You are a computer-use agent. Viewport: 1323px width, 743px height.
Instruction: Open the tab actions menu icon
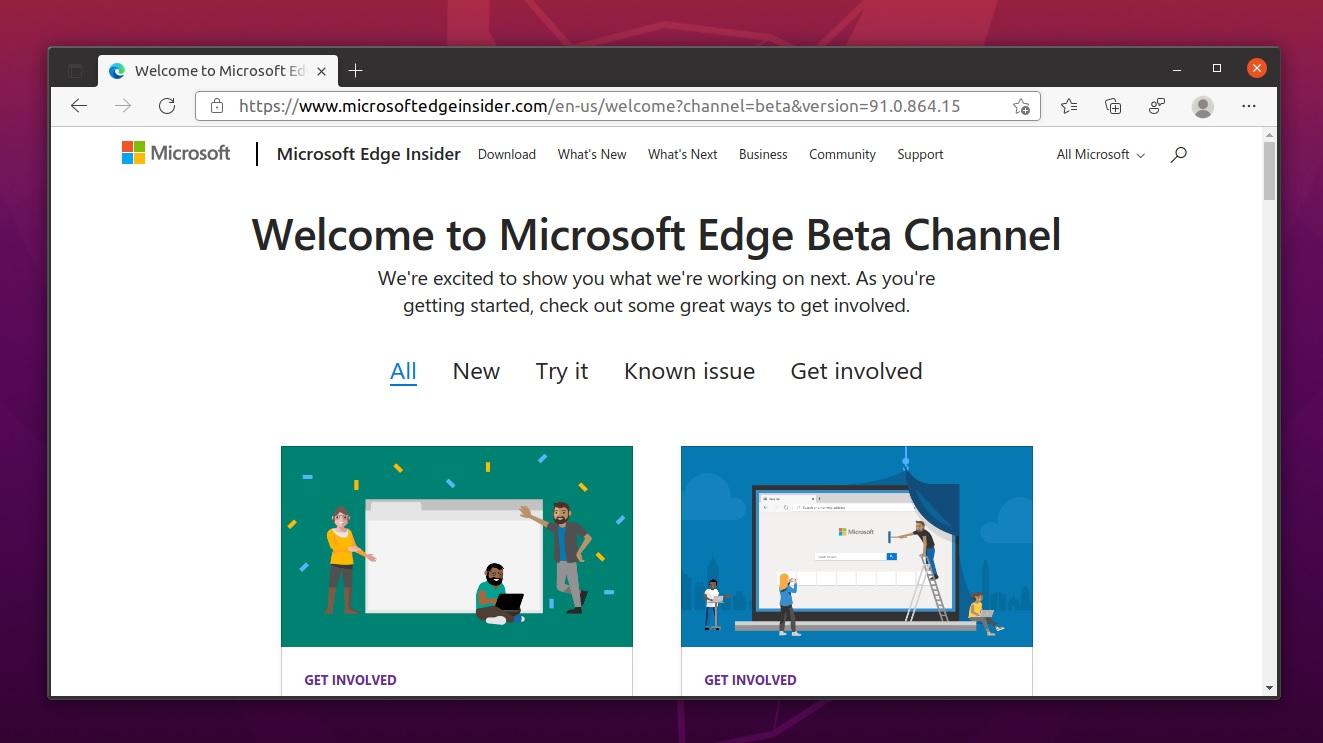click(75, 71)
